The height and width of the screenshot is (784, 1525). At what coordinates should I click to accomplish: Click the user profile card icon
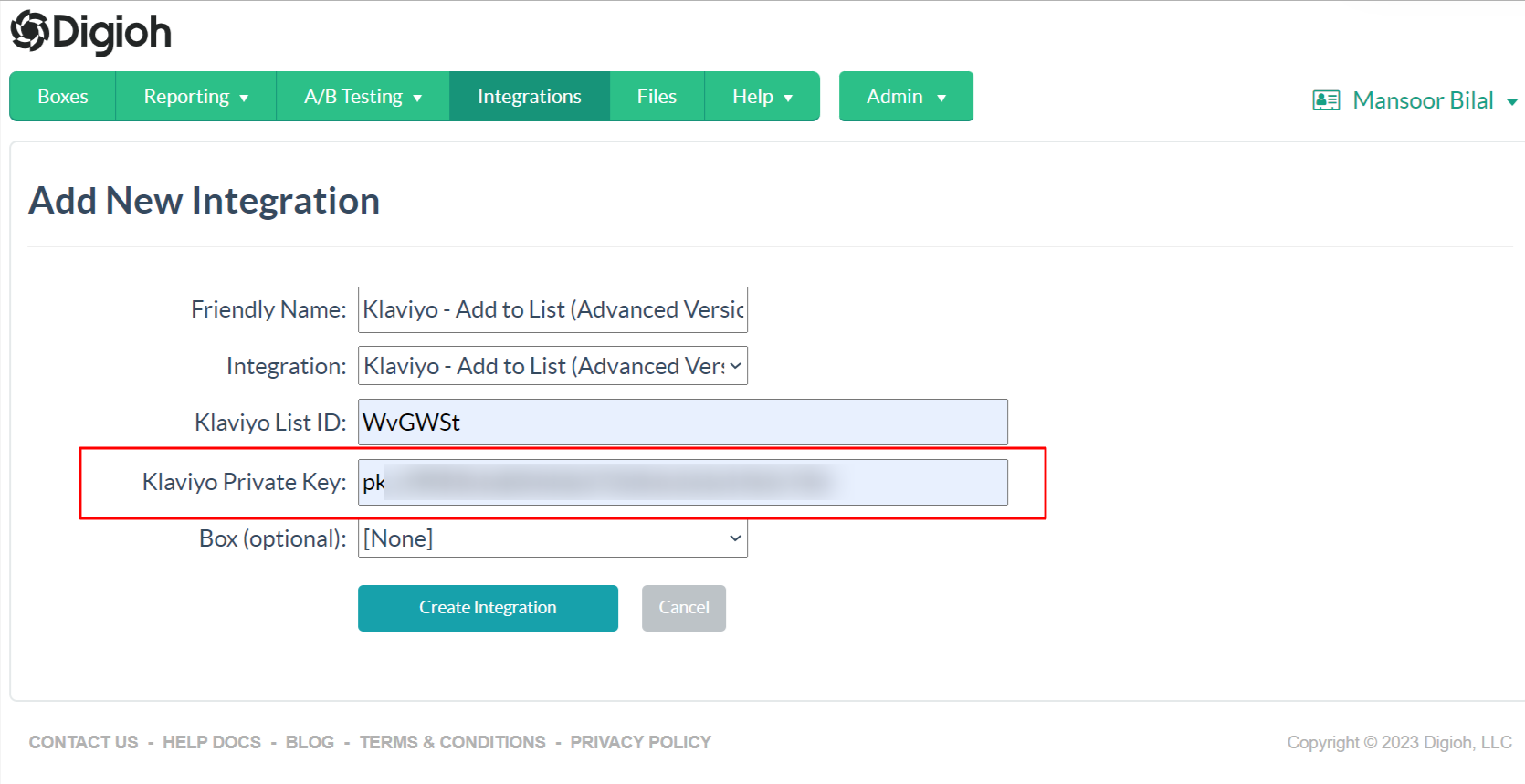(1326, 100)
